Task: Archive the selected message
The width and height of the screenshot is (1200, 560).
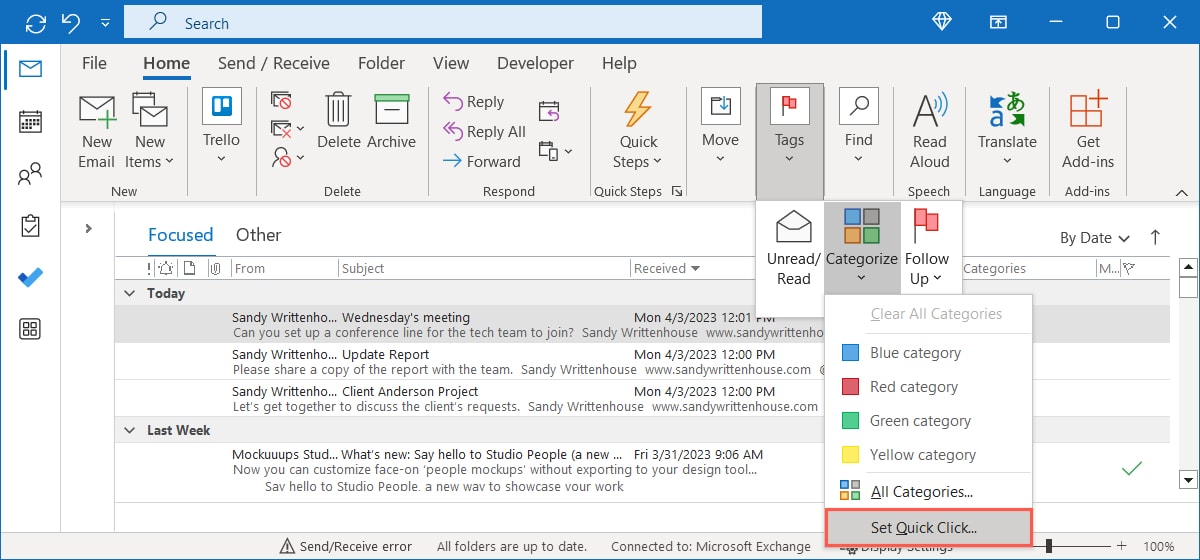Action: pyautogui.click(x=391, y=121)
